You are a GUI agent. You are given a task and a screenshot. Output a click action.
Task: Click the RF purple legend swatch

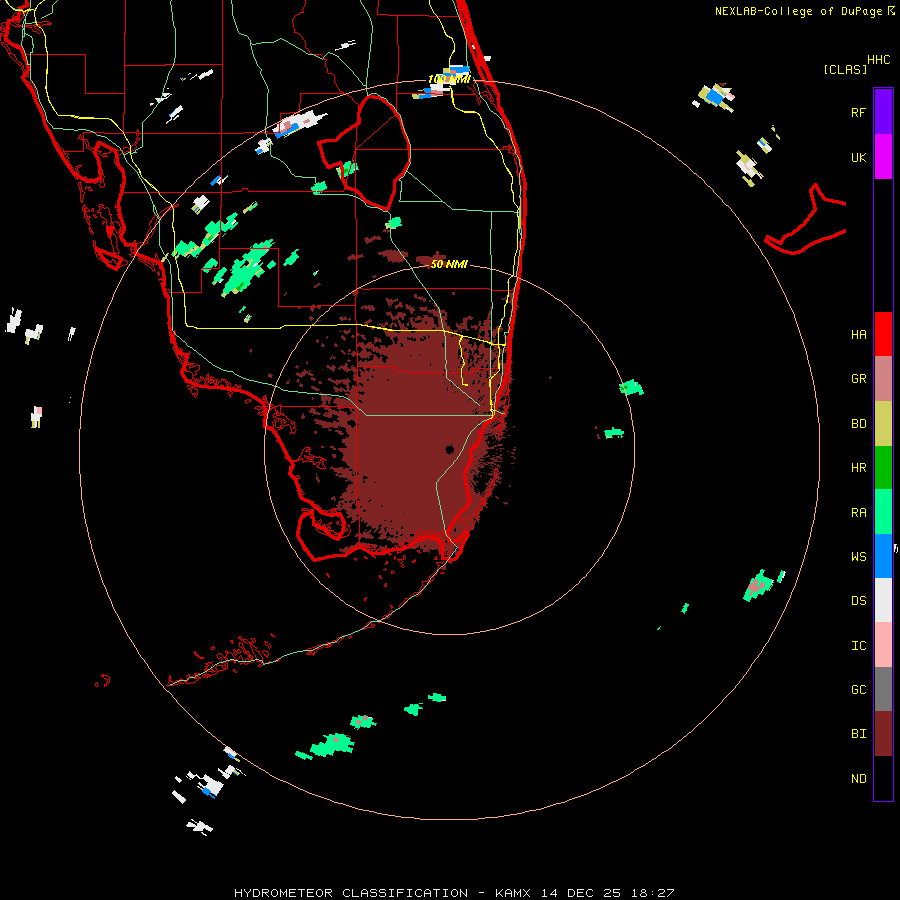click(883, 111)
